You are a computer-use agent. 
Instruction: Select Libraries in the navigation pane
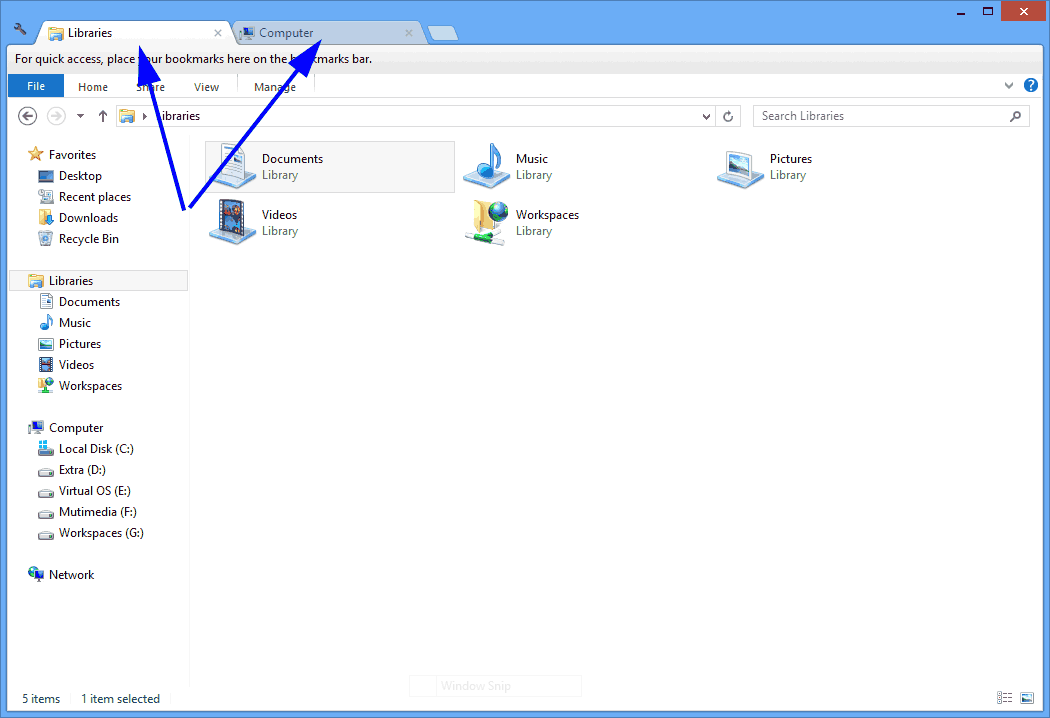[98, 281]
